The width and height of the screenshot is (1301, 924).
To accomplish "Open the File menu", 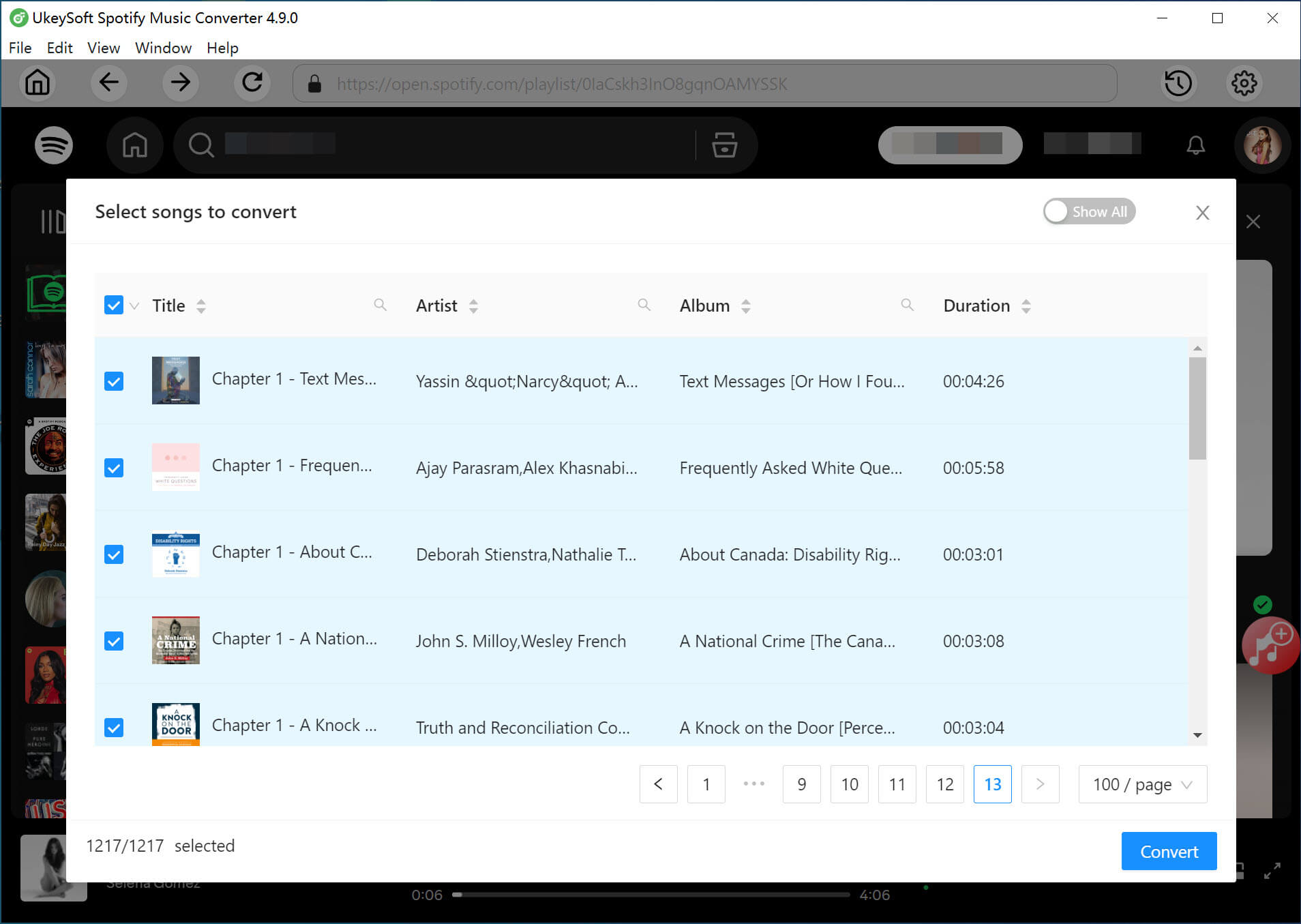I will pos(20,48).
